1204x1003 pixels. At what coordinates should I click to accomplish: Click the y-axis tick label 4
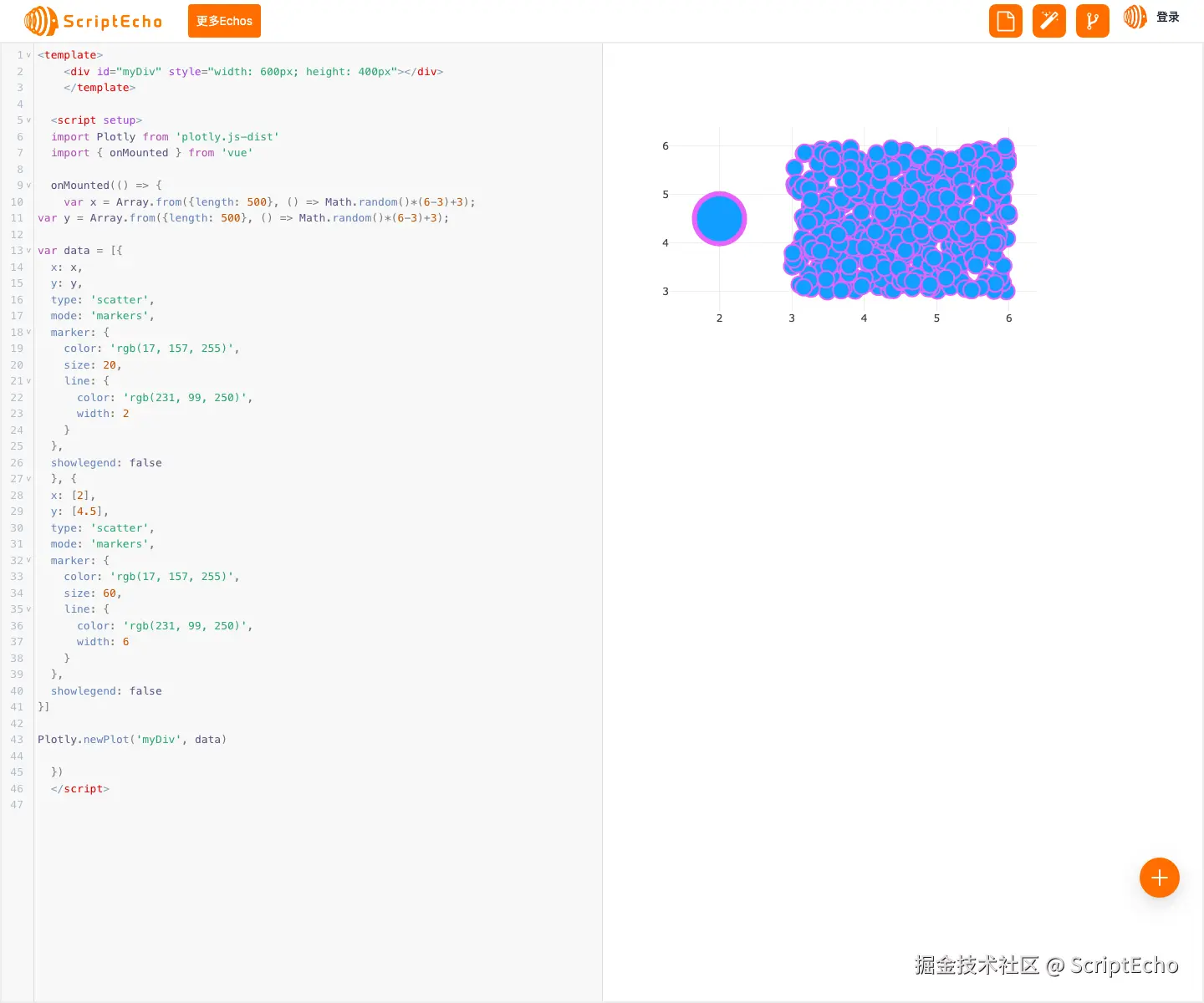click(666, 243)
